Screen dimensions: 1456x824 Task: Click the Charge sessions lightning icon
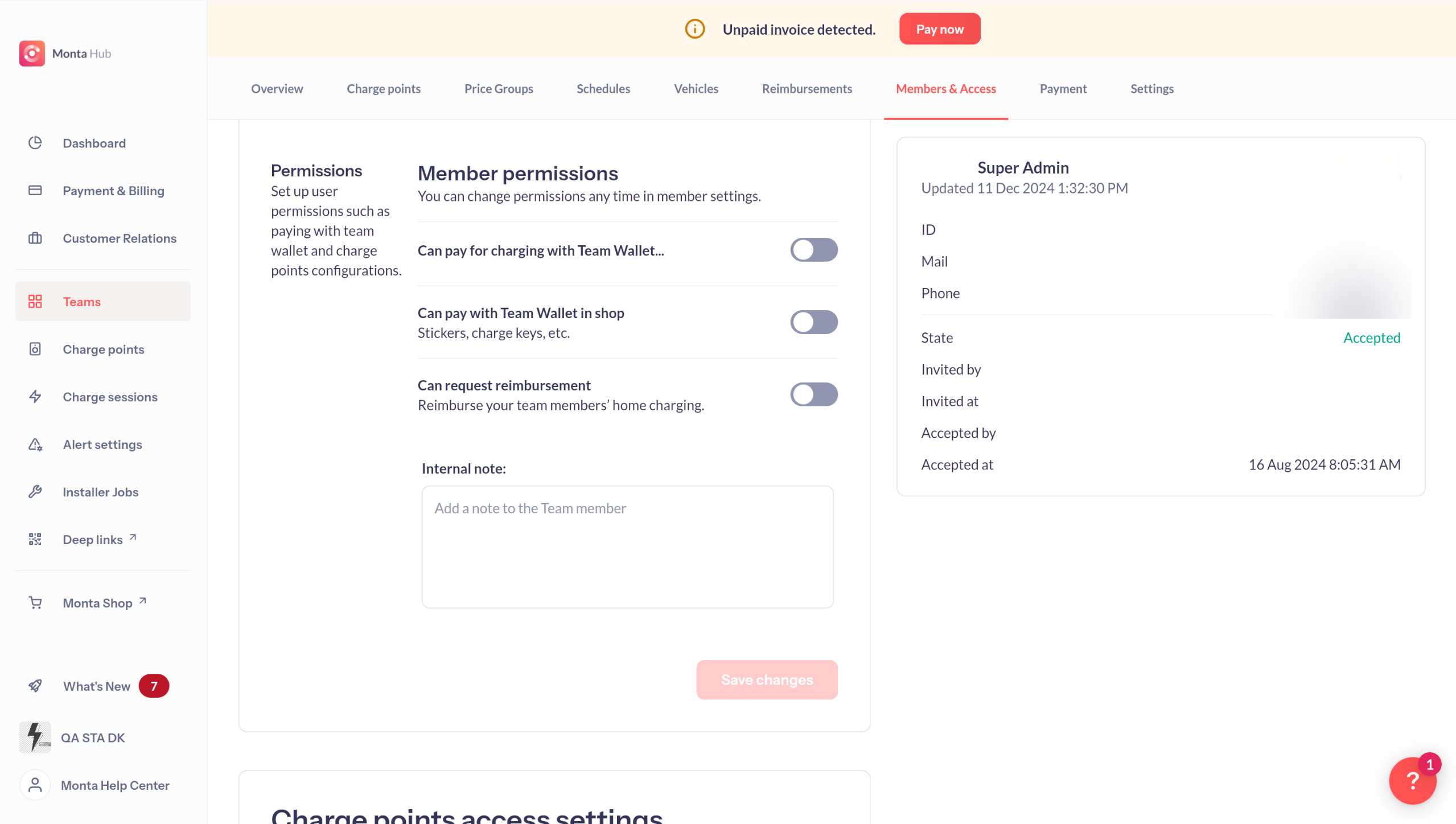tap(35, 397)
